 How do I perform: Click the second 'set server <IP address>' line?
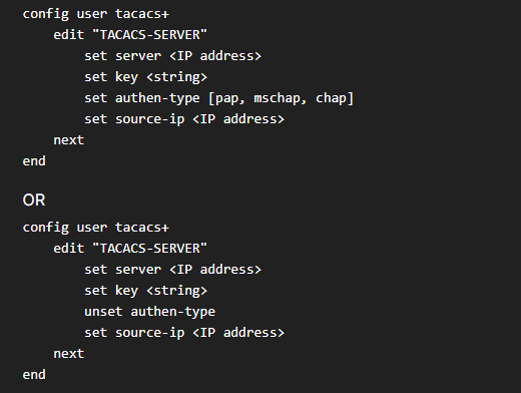click(x=173, y=269)
